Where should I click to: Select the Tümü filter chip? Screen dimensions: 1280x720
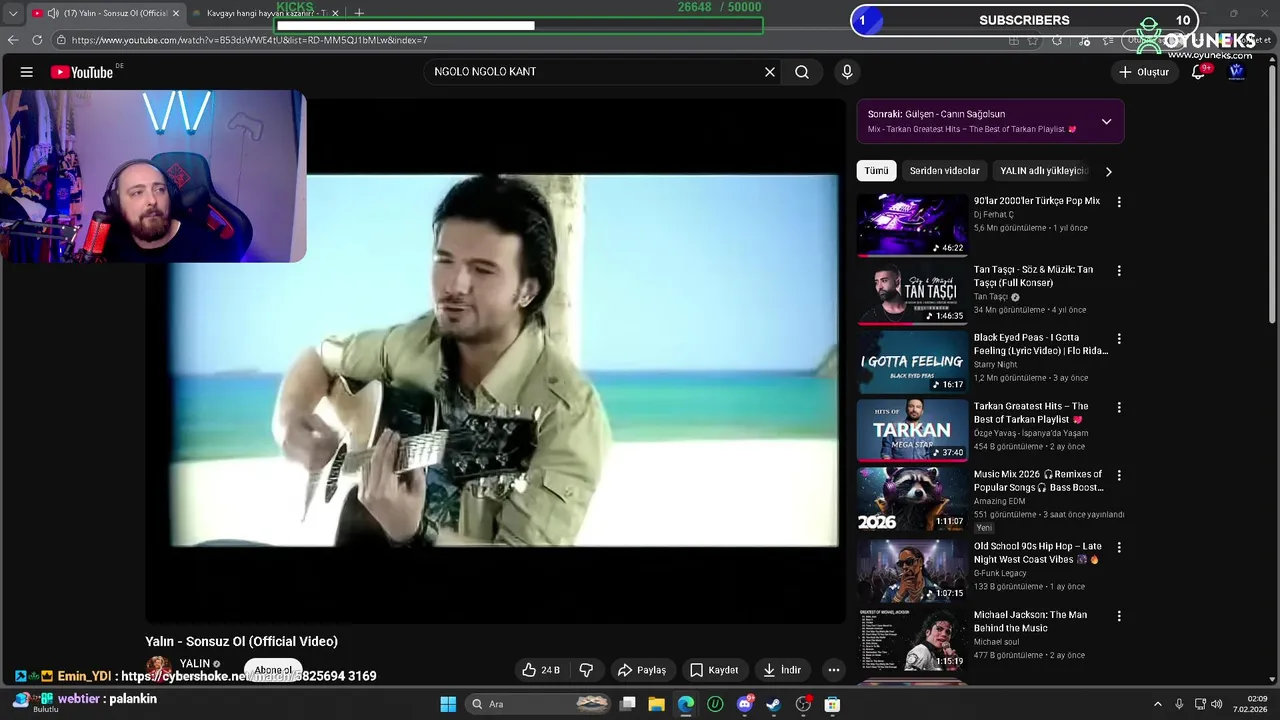pos(876,171)
